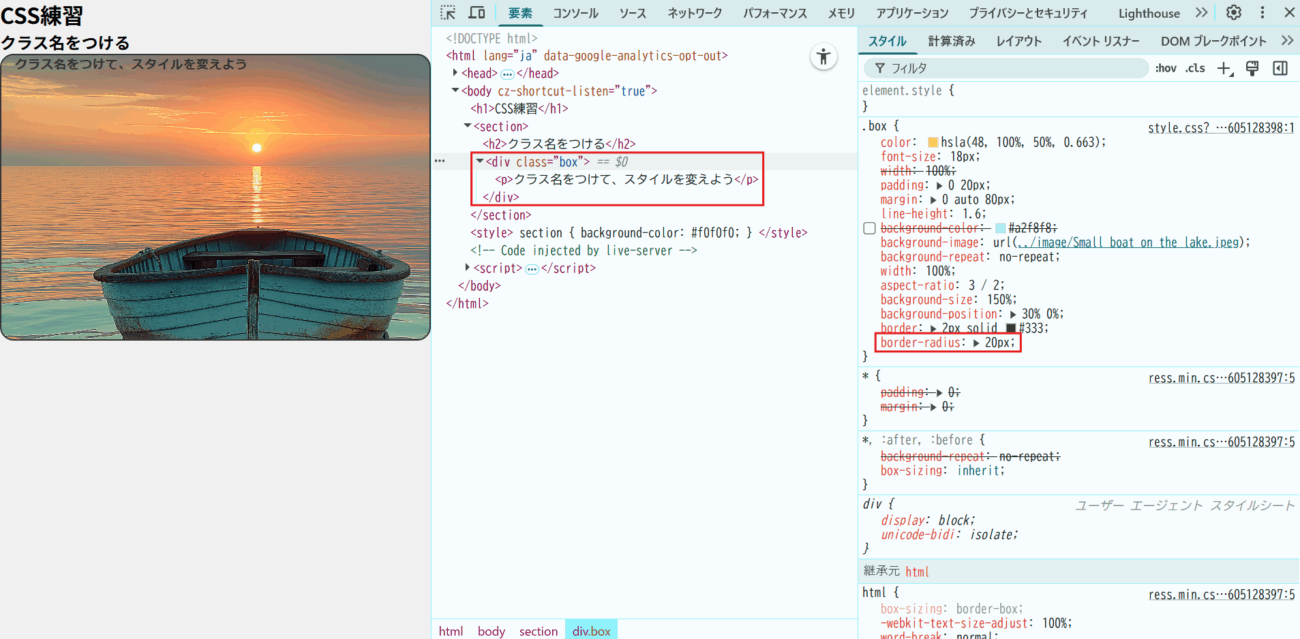Activate the inspect element picker tool
The image size is (1300, 639).
point(448,13)
